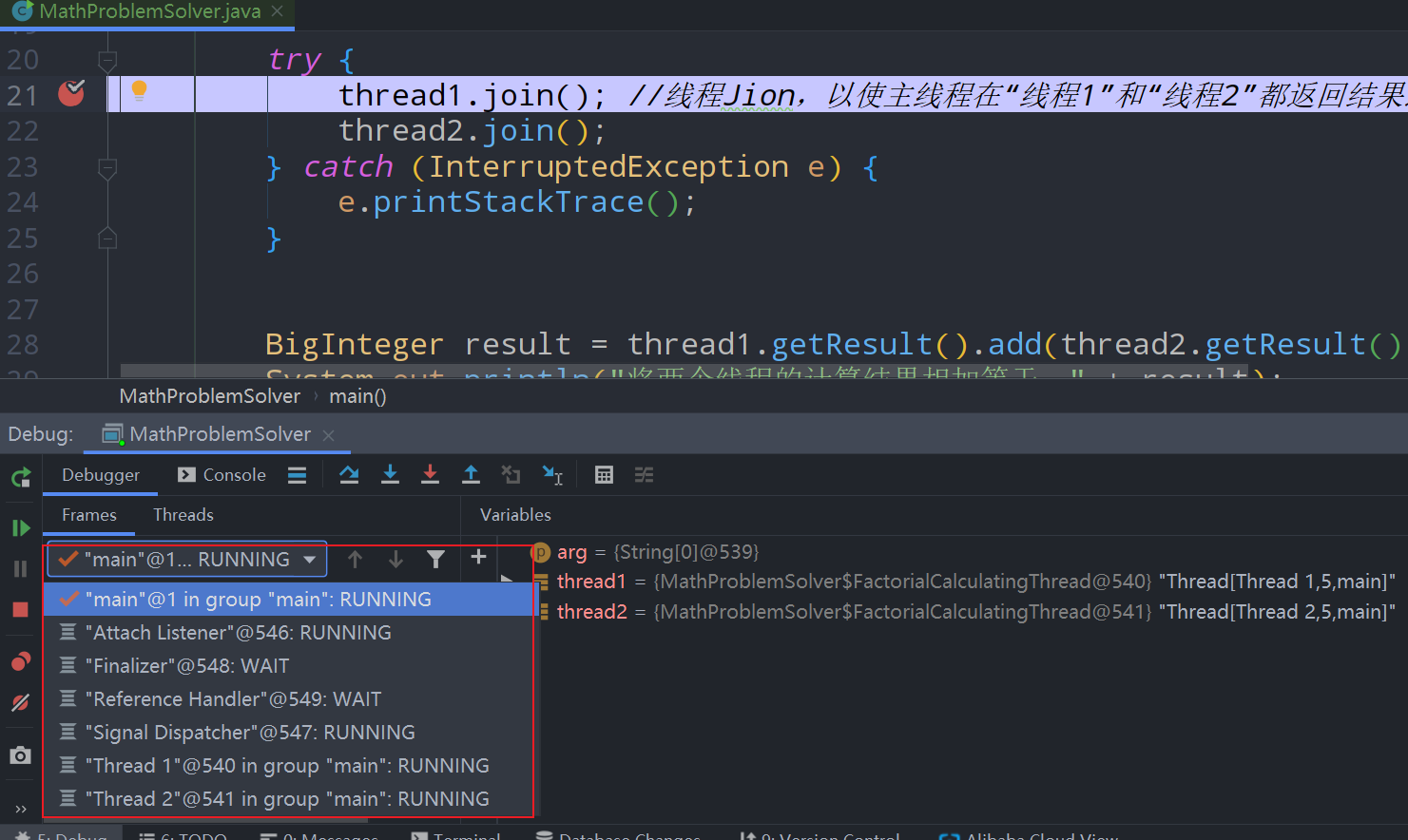This screenshot has height=840, width=1408.
Task: Resume program with the green play icon
Action: point(21,528)
